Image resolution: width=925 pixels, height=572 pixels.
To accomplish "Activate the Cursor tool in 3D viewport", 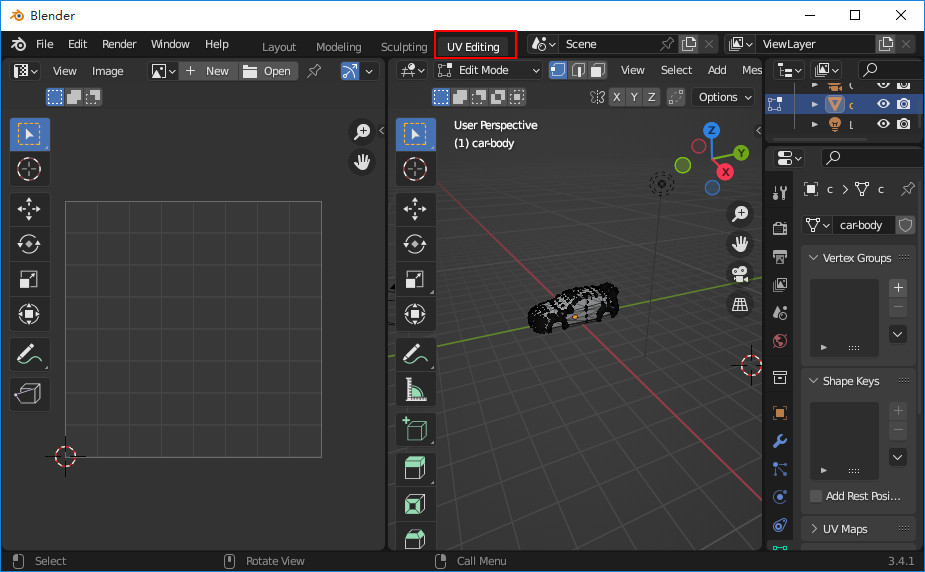I will pyautogui.click(x=415, y=170).
